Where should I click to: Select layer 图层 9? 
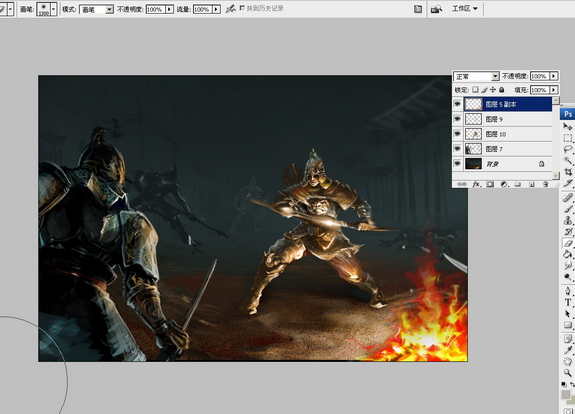coord(508,119)
